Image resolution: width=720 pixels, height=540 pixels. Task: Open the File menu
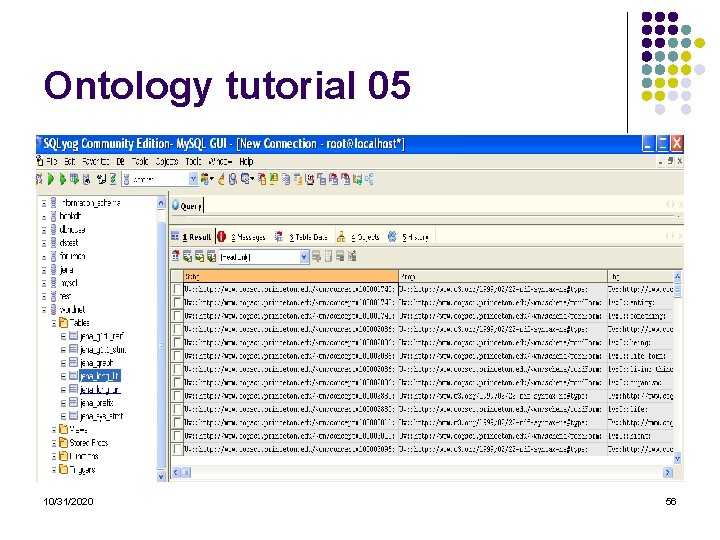51,161
